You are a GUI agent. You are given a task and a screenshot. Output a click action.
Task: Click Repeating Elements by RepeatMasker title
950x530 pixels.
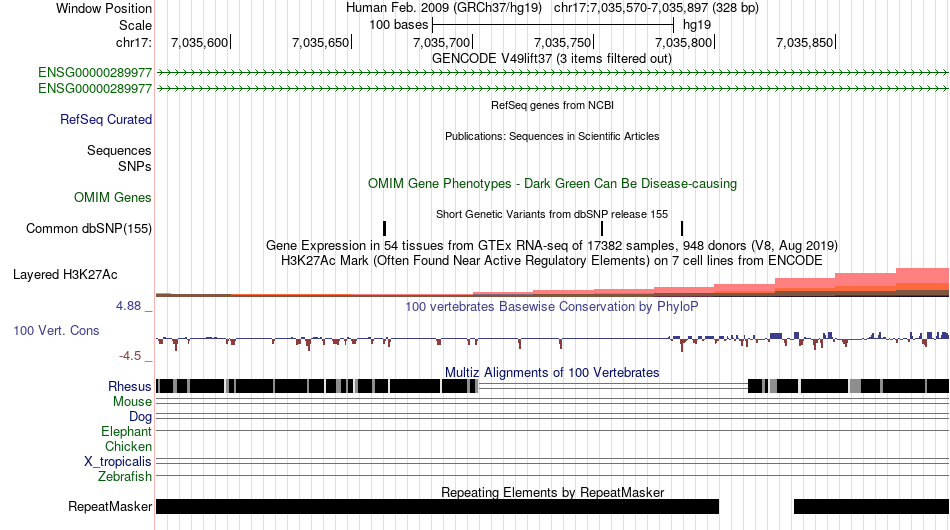[552, 492]
